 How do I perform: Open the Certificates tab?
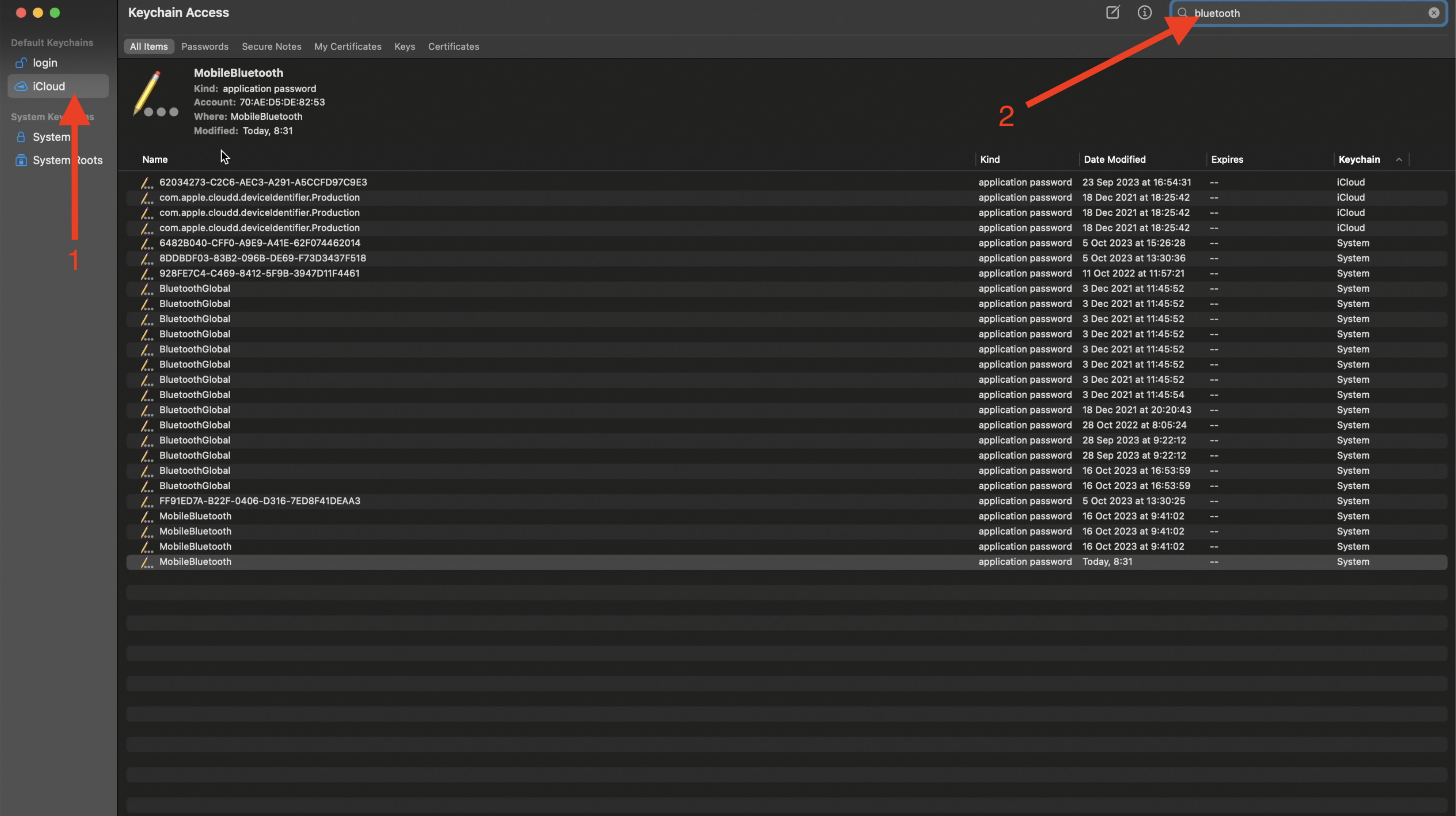point(453,46)
